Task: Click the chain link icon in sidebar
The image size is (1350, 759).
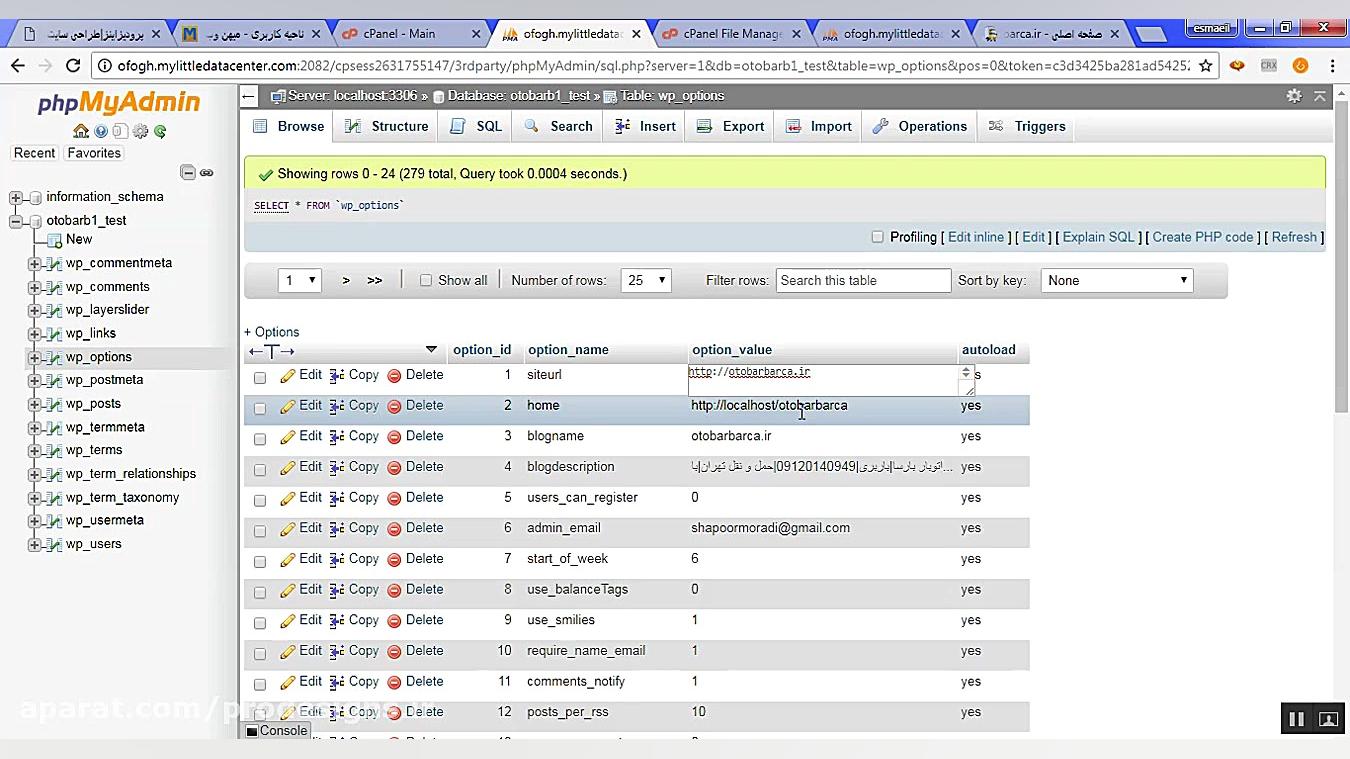Action: click(x=207, y=172)
